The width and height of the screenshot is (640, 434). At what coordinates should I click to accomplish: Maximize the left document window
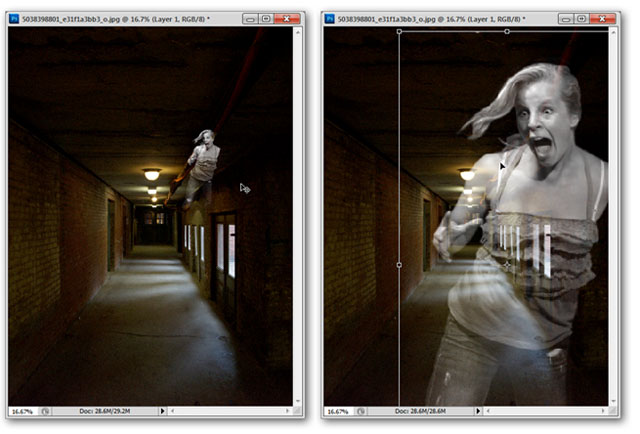coord(266,19)
